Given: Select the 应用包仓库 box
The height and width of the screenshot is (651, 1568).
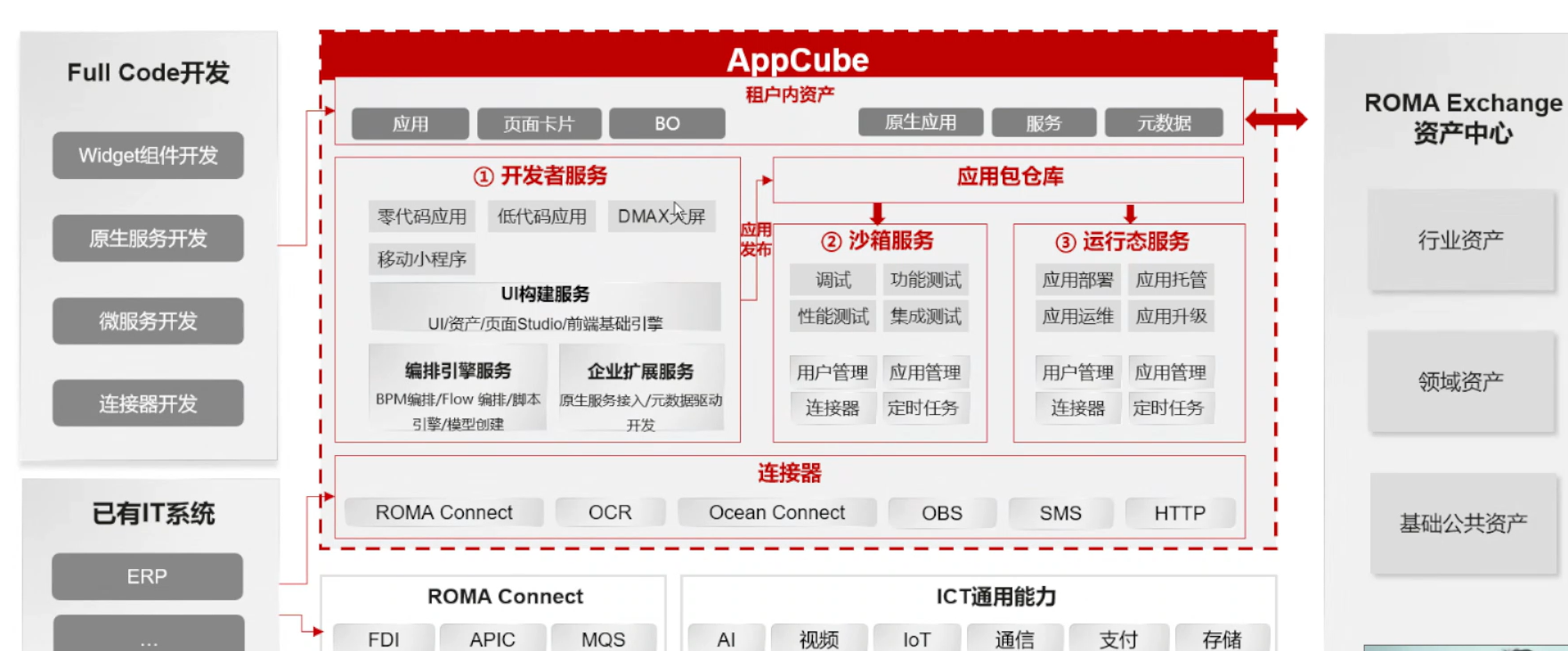Looking at the screenshot, I should (1008, 178).
